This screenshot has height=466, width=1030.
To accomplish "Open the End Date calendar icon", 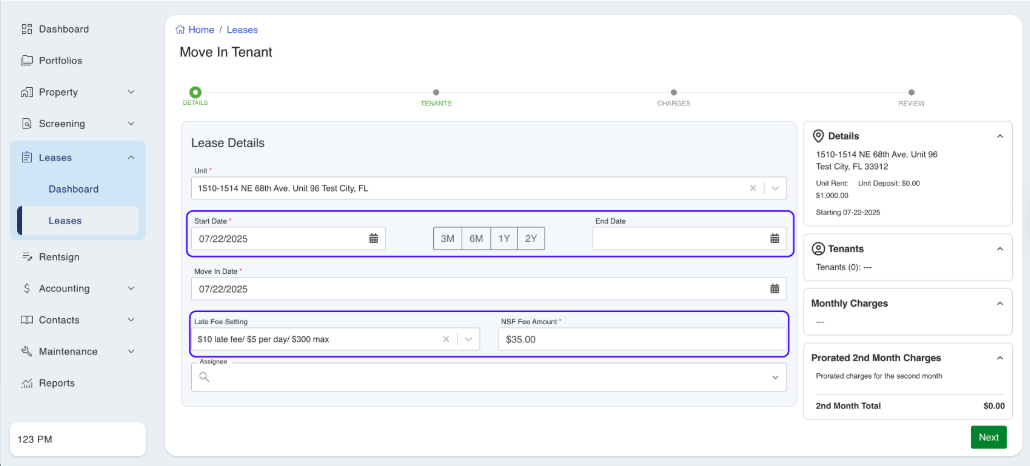I will click(774, 238).
